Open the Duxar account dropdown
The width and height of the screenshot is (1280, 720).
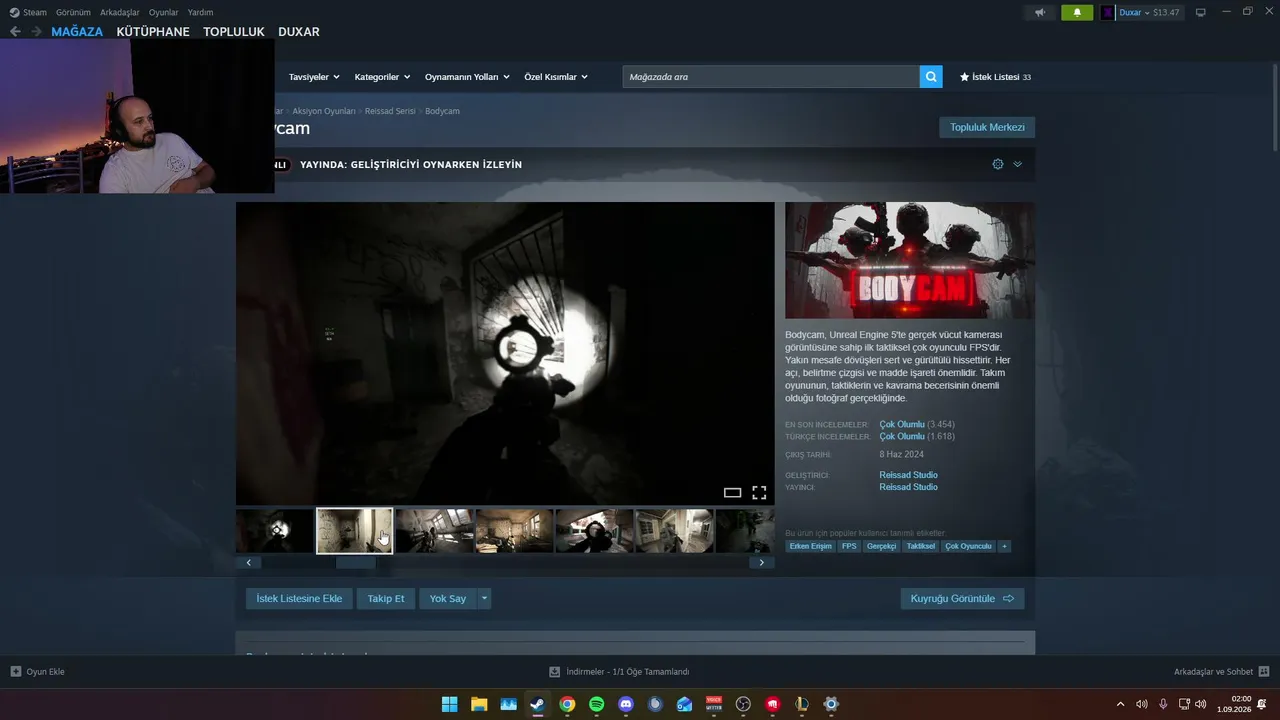[x=1135, y=13]
